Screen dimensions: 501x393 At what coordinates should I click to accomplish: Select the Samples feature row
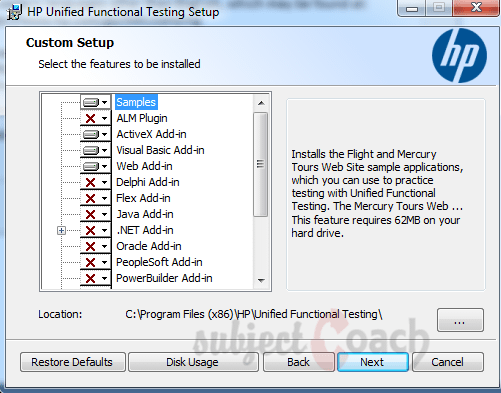(x=136, y=102)
